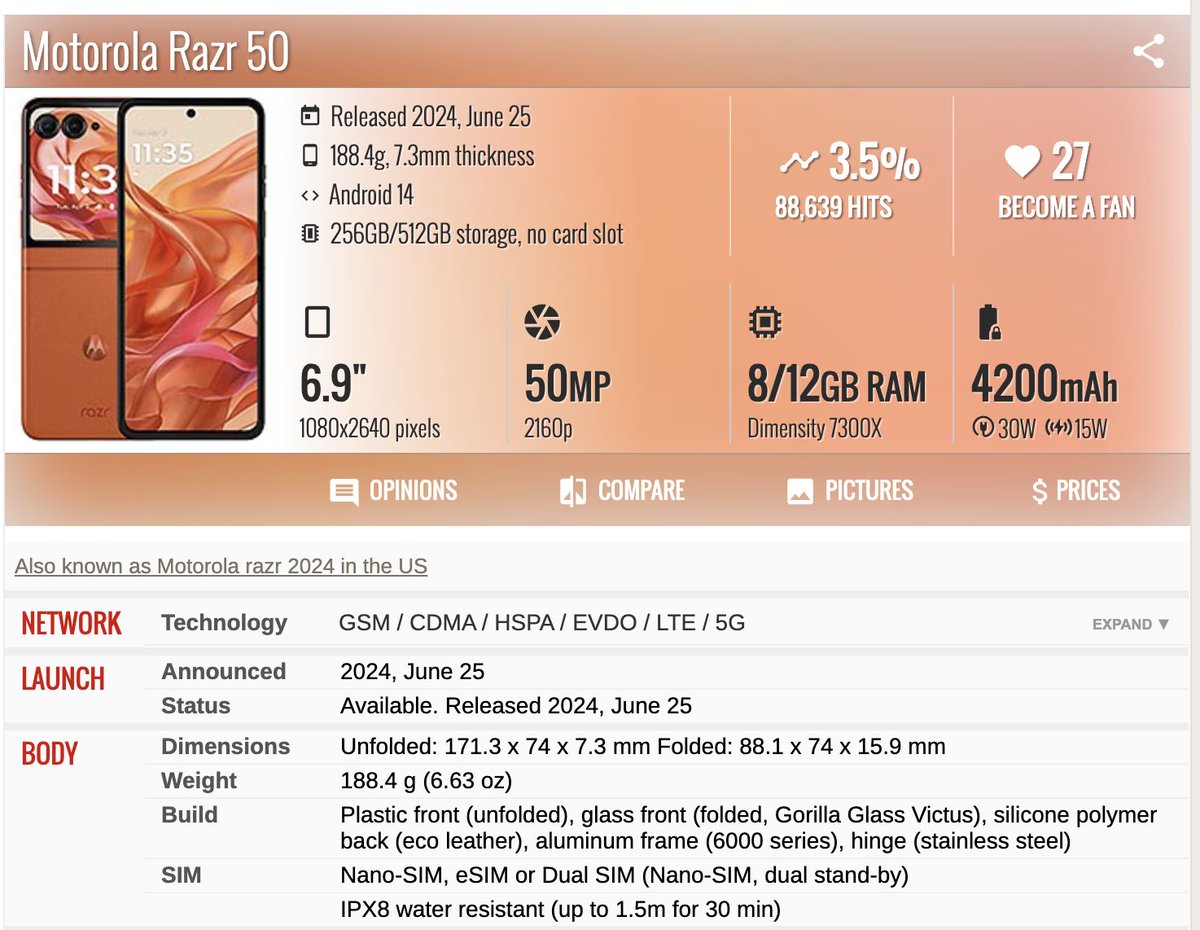Click the BODY section heading
Image resolution: width=1200 pixels, height=930 pixels.
tap(50, 754)
